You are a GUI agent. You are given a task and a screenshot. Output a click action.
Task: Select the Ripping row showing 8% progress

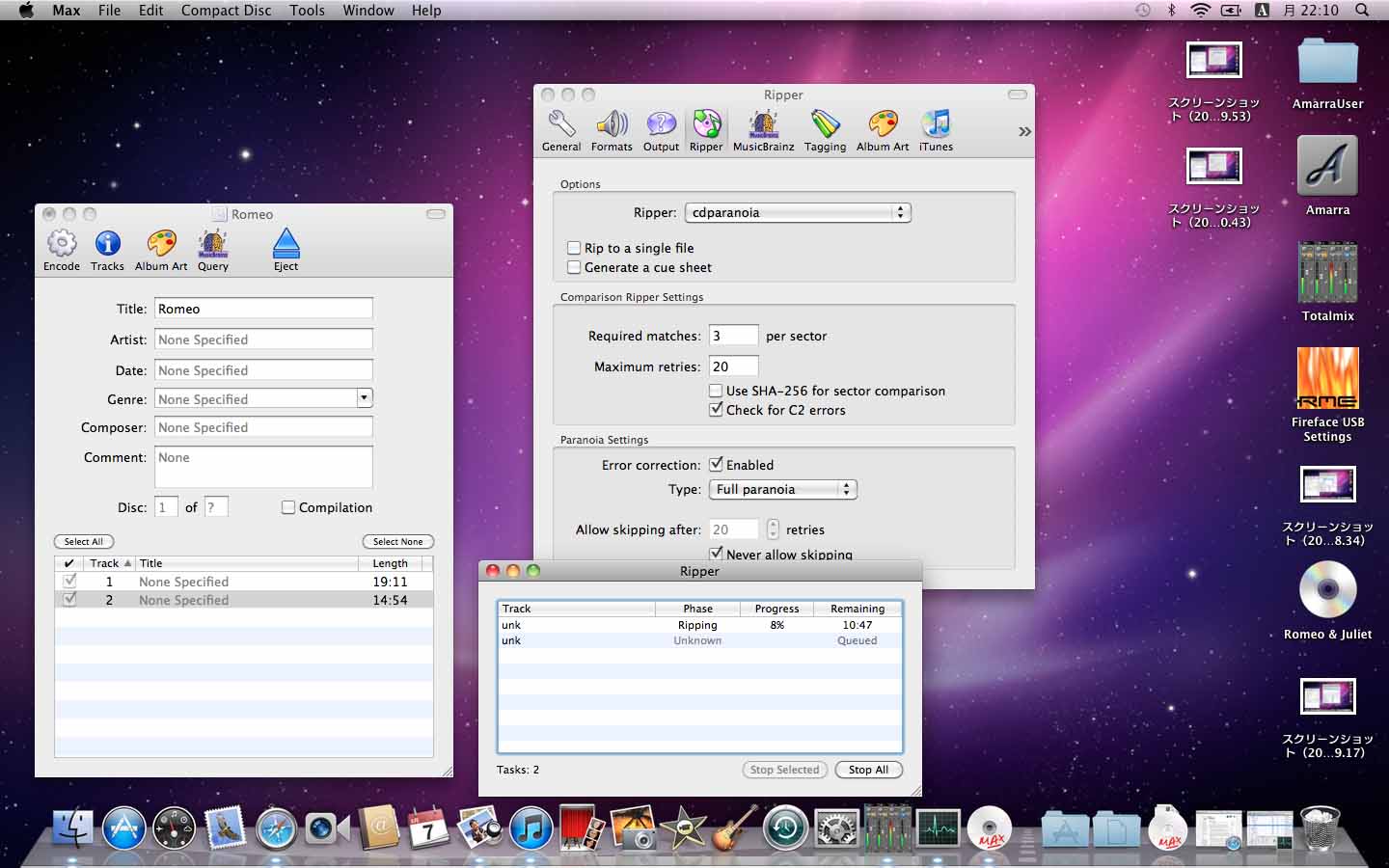[x=700, y=625]
